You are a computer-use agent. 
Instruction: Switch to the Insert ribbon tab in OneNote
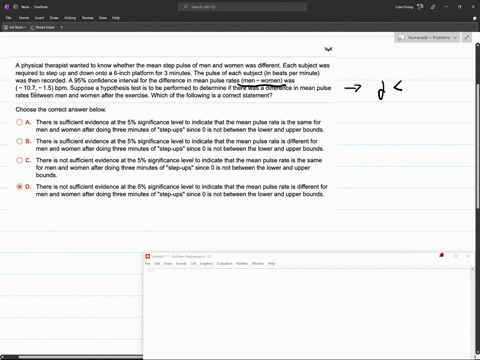pyautogui.click(x=39, y=18)
